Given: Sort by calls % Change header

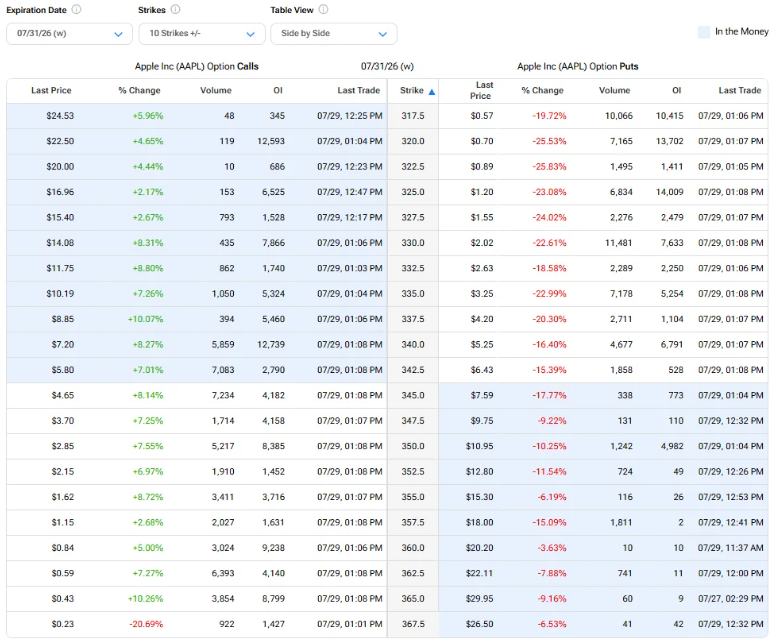Looking at the screenshot, I should click(139, 90).
